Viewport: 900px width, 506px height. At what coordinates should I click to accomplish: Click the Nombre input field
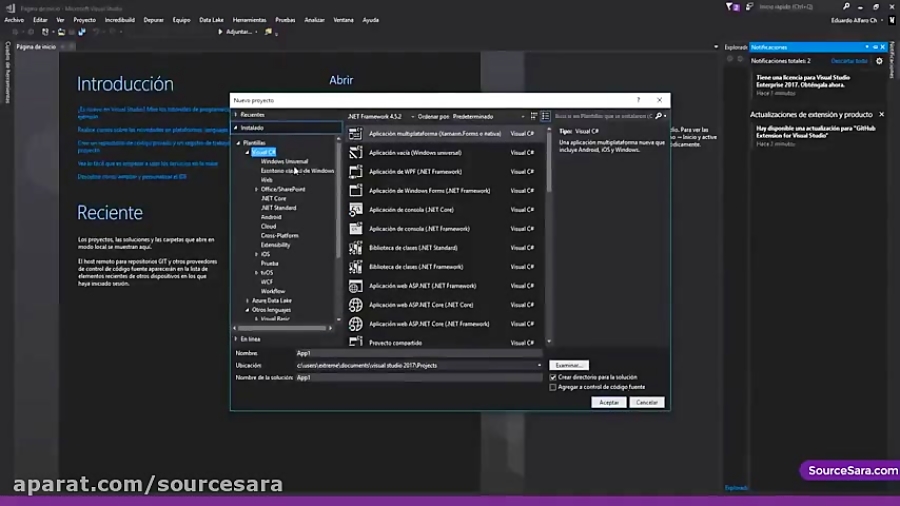click(418, 353)
